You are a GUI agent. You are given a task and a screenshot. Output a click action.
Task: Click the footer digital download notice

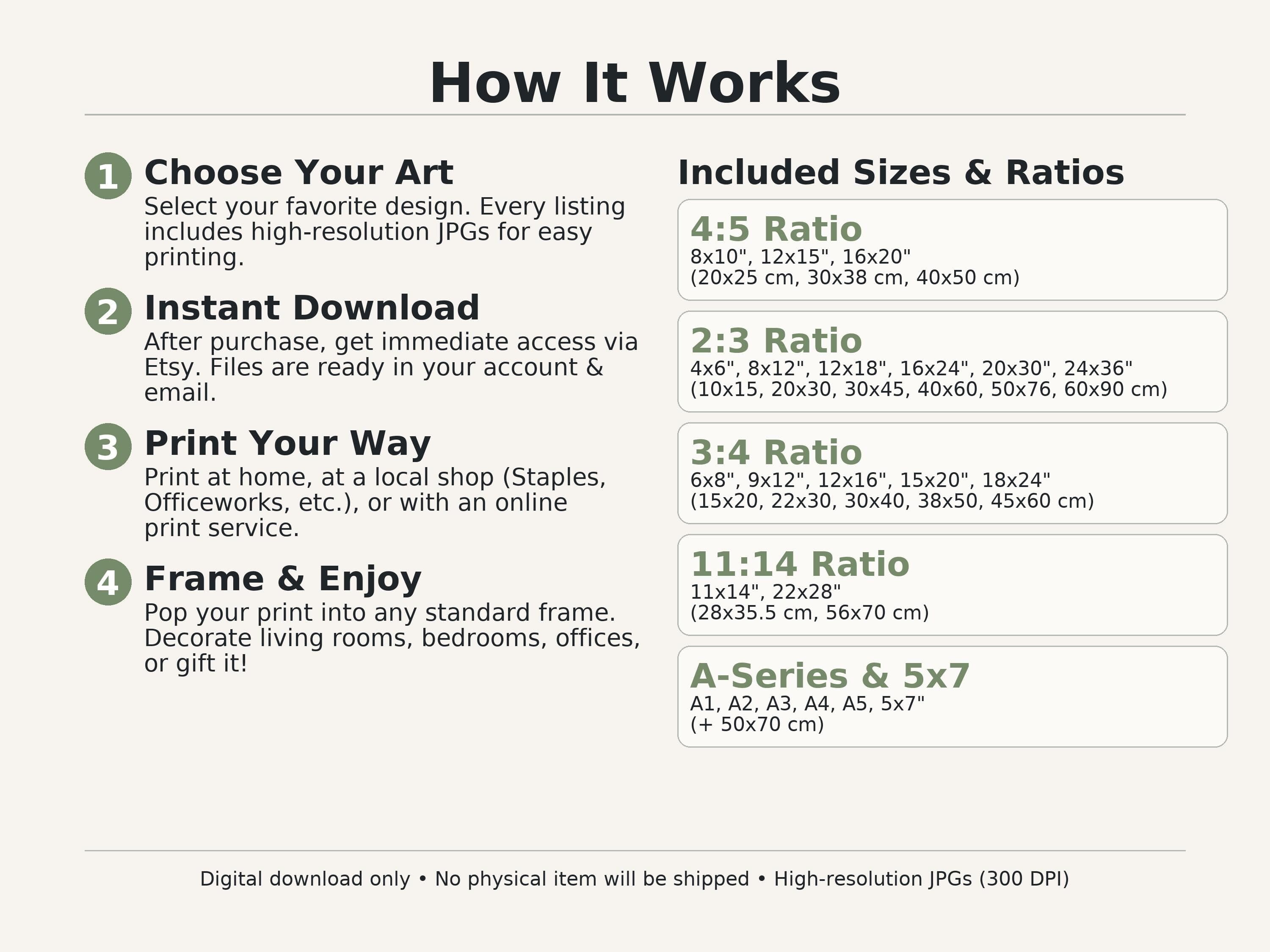[635, 879]
